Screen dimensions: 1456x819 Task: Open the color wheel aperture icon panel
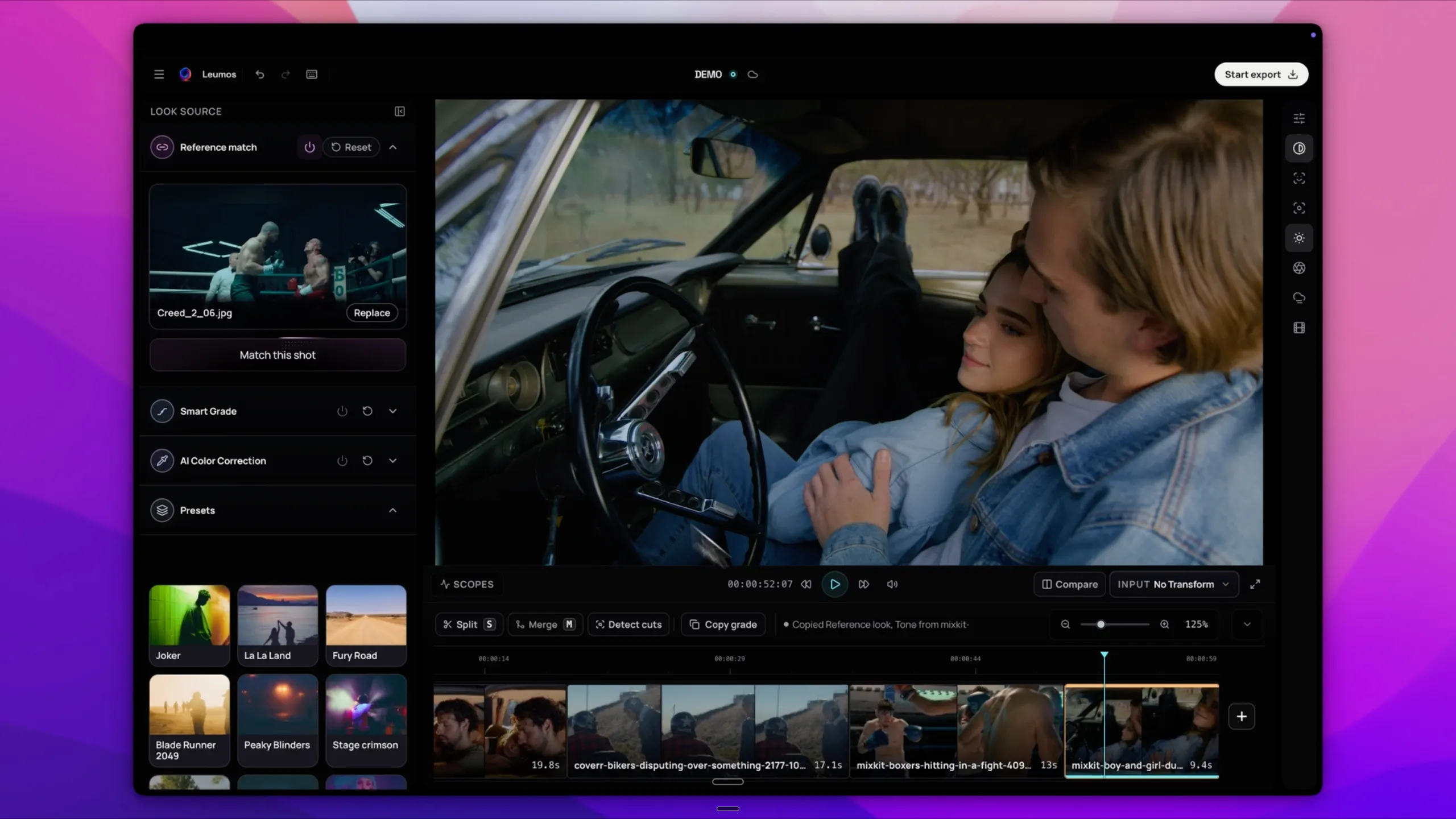pos(1299,268)
